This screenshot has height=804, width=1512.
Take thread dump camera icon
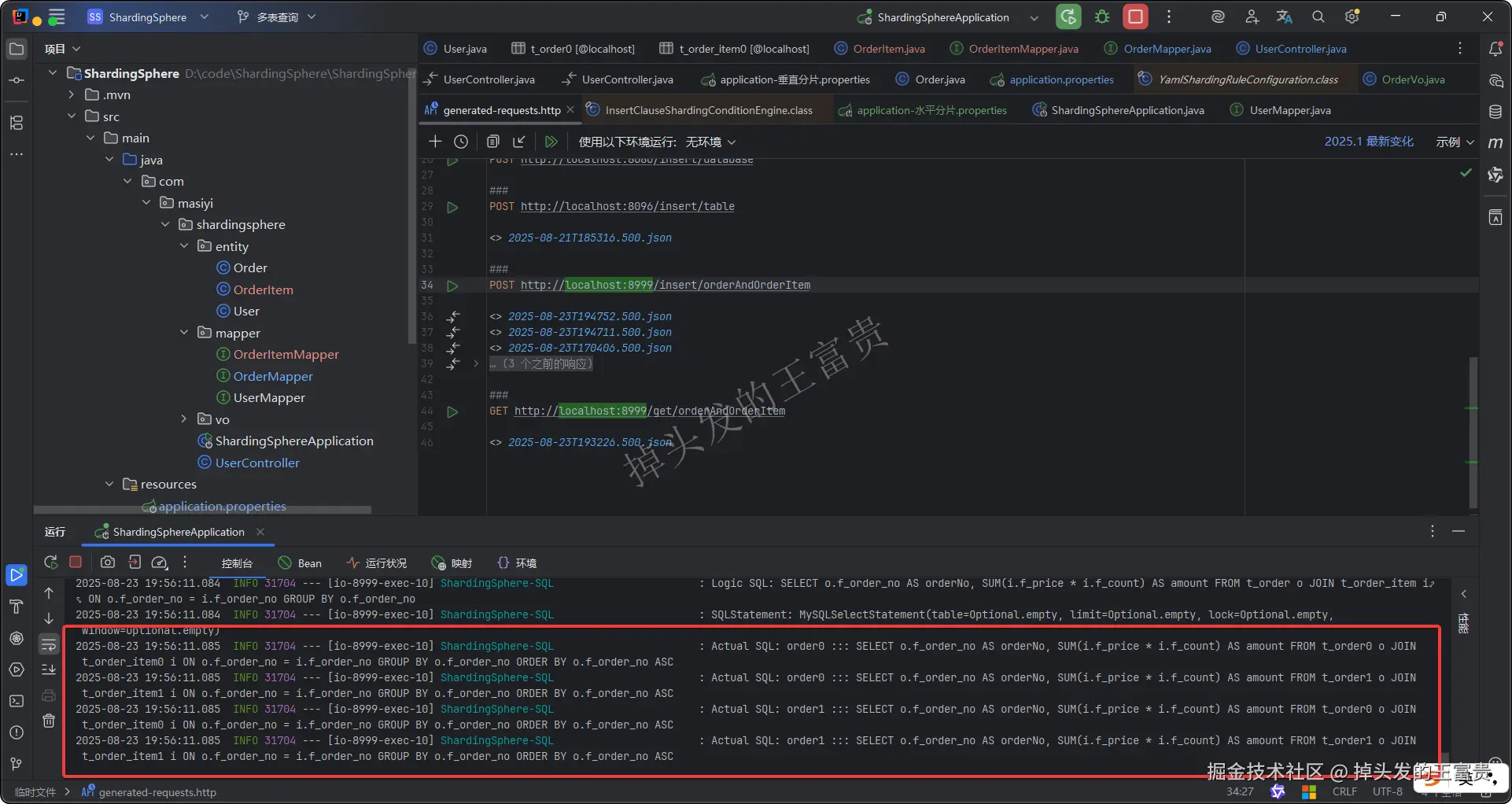[108, 562]
